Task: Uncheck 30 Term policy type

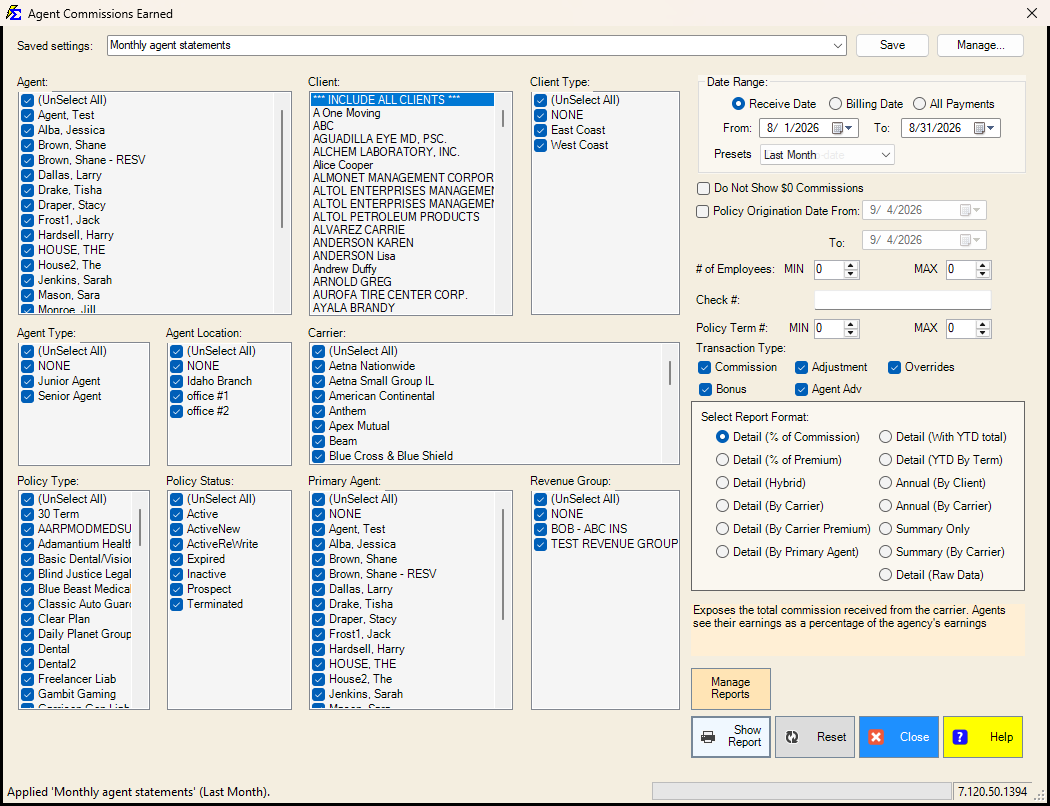Action: coord(27,515)
